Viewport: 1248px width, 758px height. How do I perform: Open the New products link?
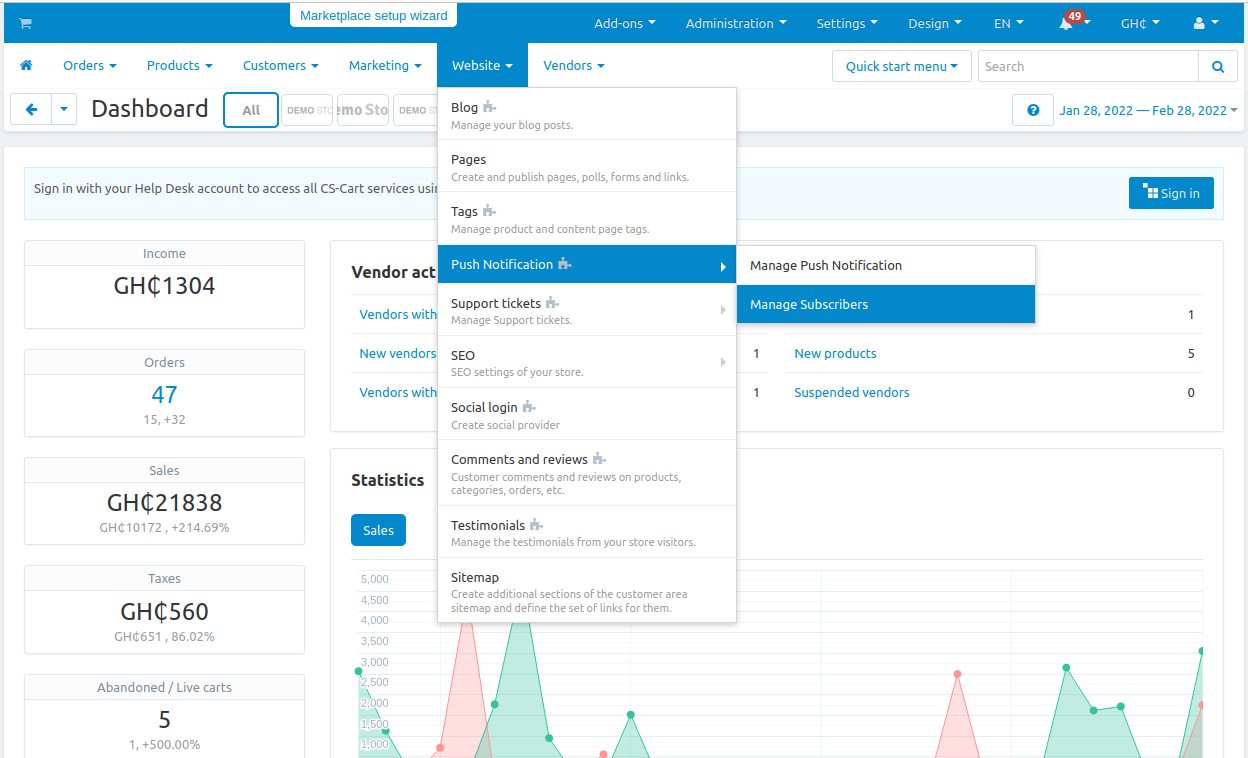click(835, 353)
